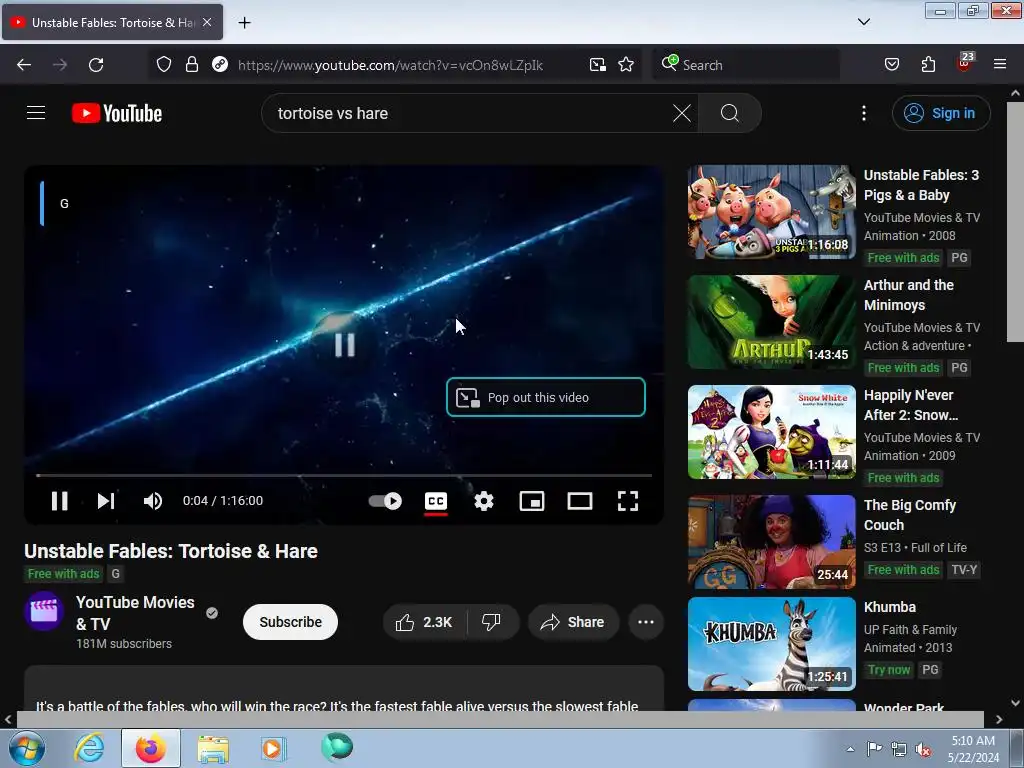Open the Action Center flag tray icon
Viewport: 1024px width, 768px height.
(874, 749)
